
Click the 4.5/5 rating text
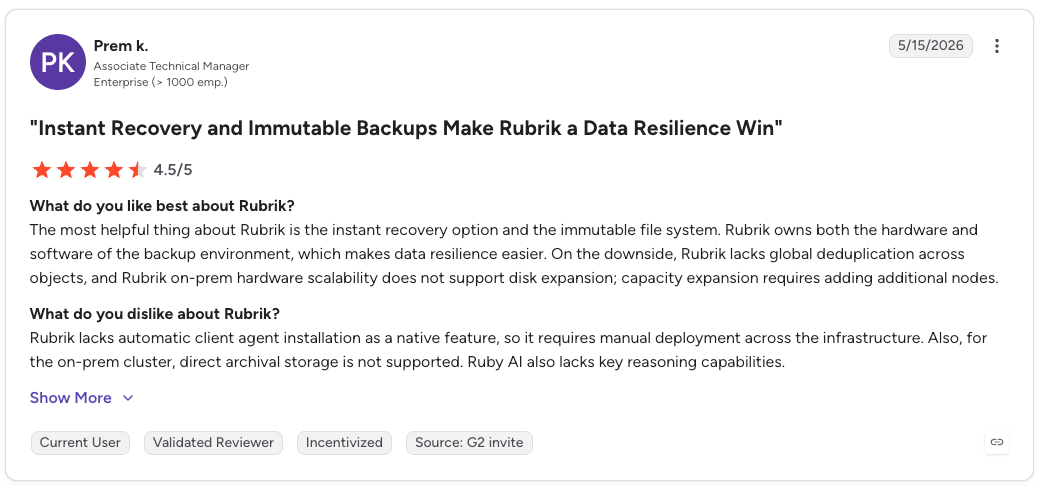tap(173, 170)
